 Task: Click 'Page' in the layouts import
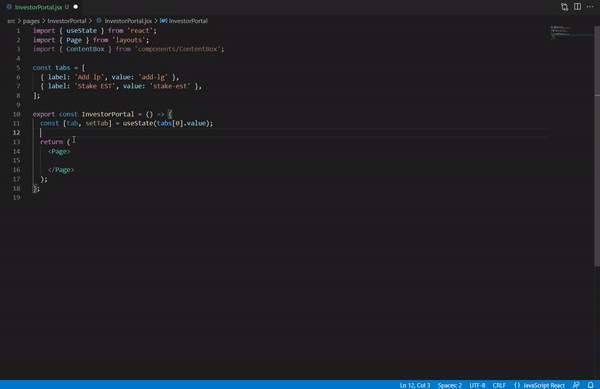74,40
